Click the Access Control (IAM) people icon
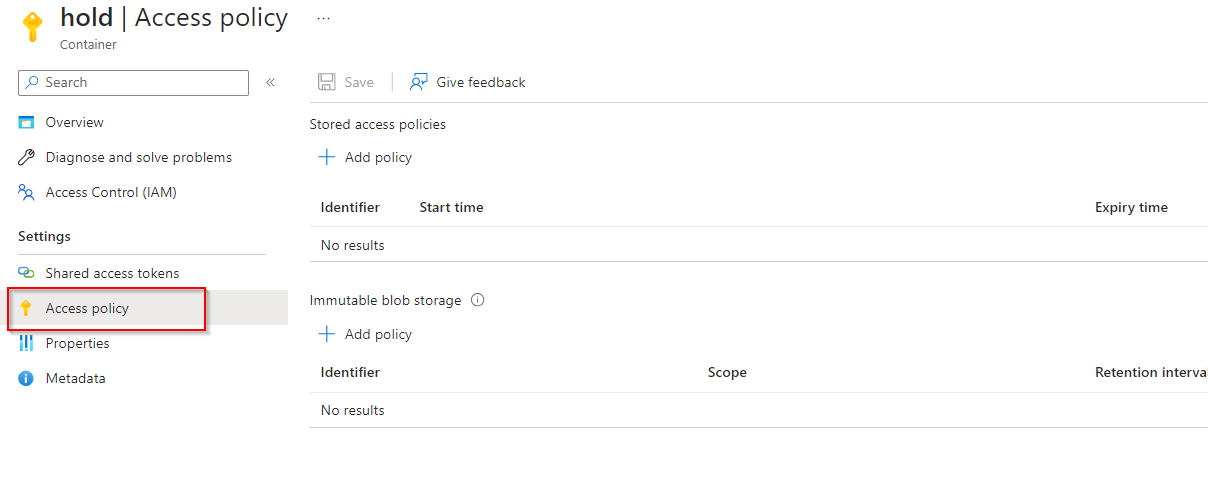The image size is (1208, 490). pyautogui.click(x=27, y=192)
